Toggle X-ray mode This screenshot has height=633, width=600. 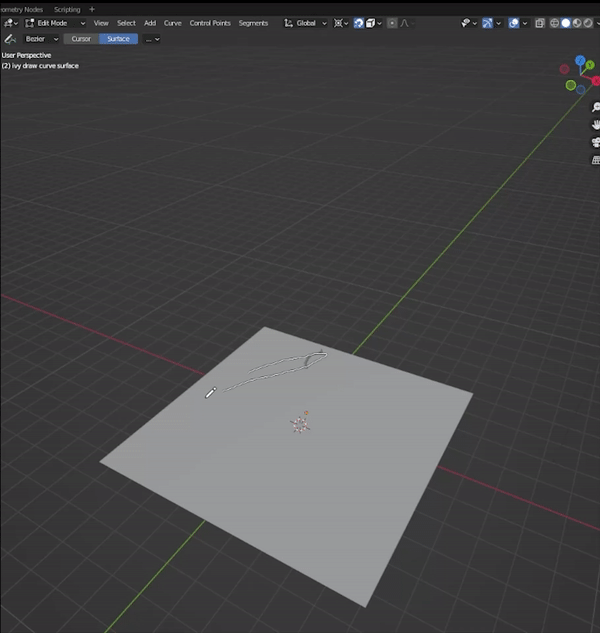point(540,23)
